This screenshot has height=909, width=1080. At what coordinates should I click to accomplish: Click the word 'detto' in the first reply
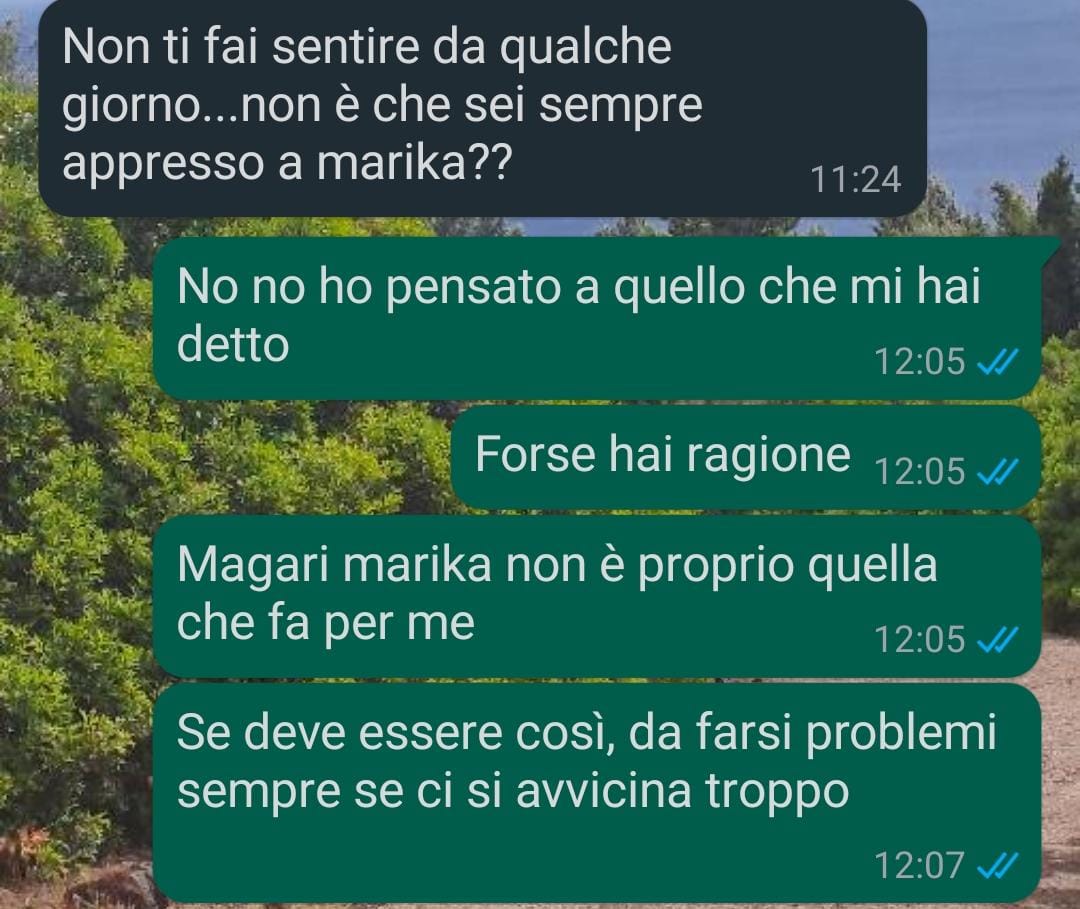coord(233,344)
